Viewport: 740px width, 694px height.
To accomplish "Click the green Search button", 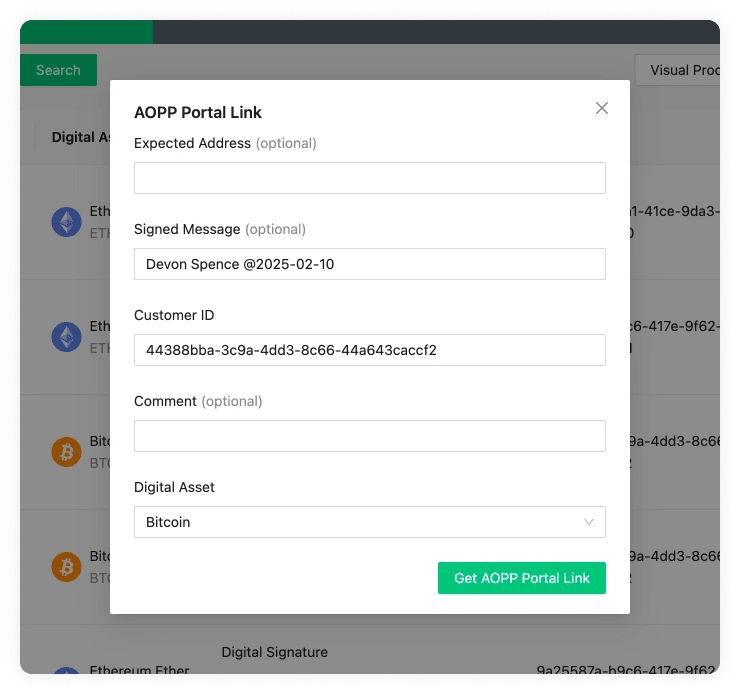I will [58, 70].
